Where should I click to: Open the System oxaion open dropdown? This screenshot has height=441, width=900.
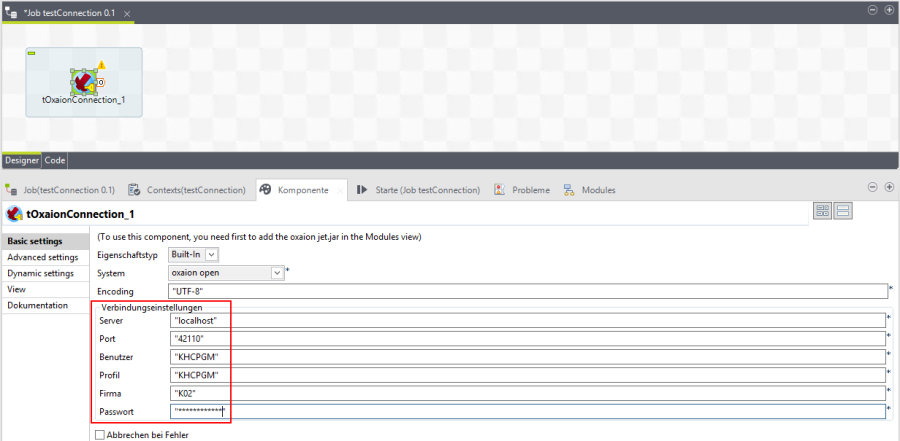(277, 272)
